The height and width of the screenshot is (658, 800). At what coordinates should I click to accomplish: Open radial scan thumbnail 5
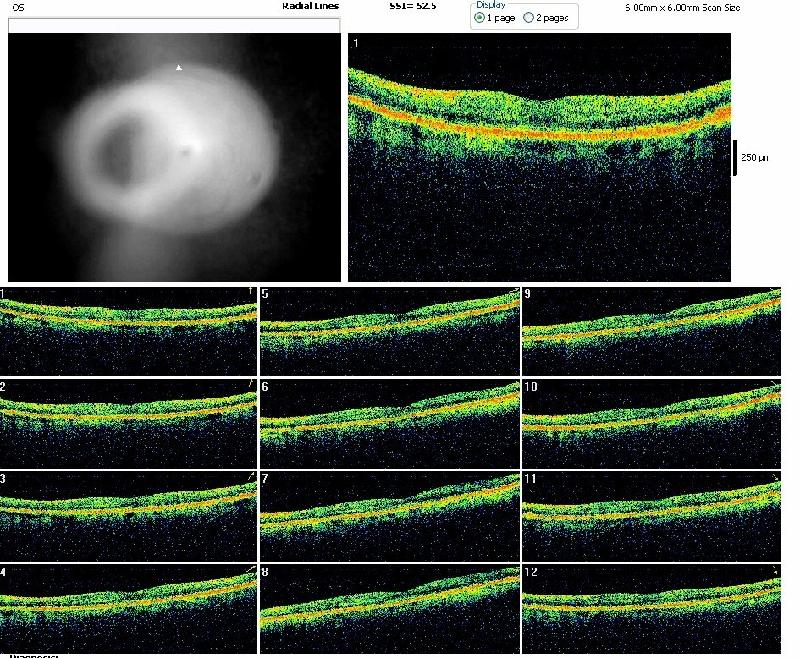tap(390, 331)
